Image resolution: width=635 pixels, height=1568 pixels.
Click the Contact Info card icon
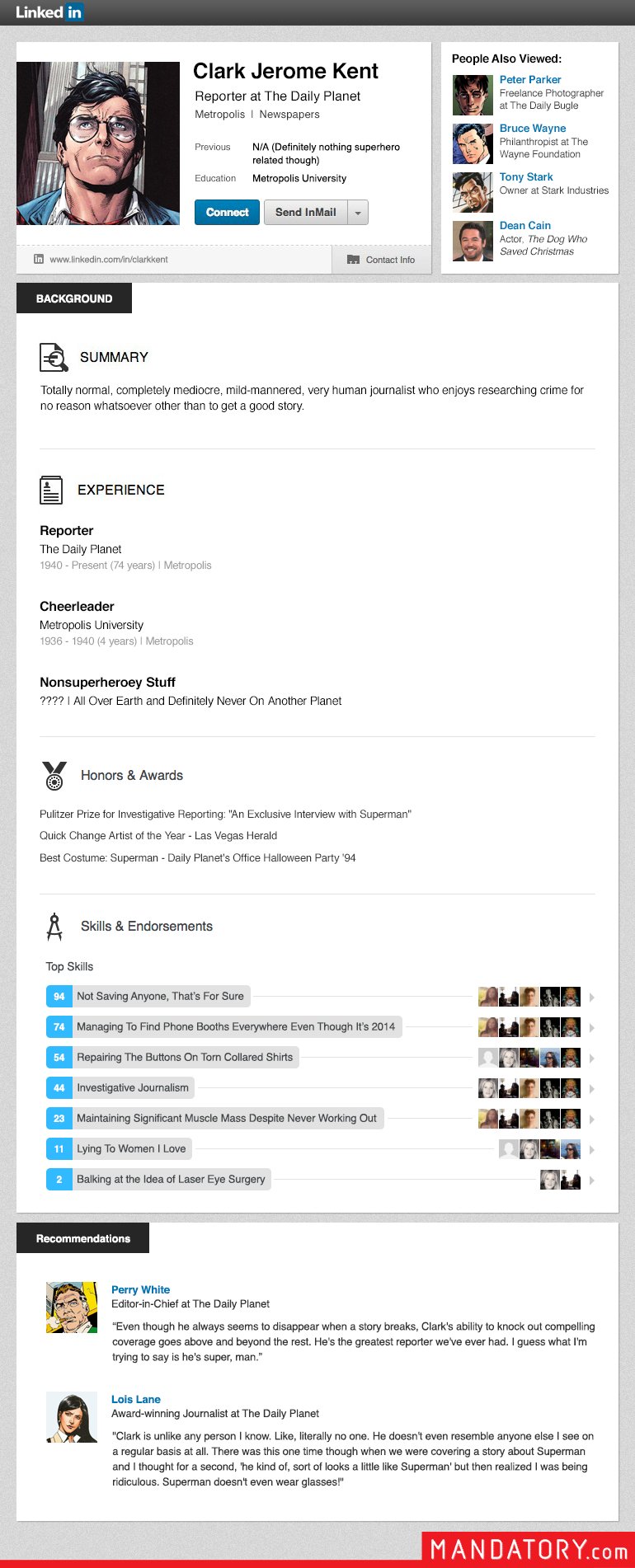pos(354,260)
